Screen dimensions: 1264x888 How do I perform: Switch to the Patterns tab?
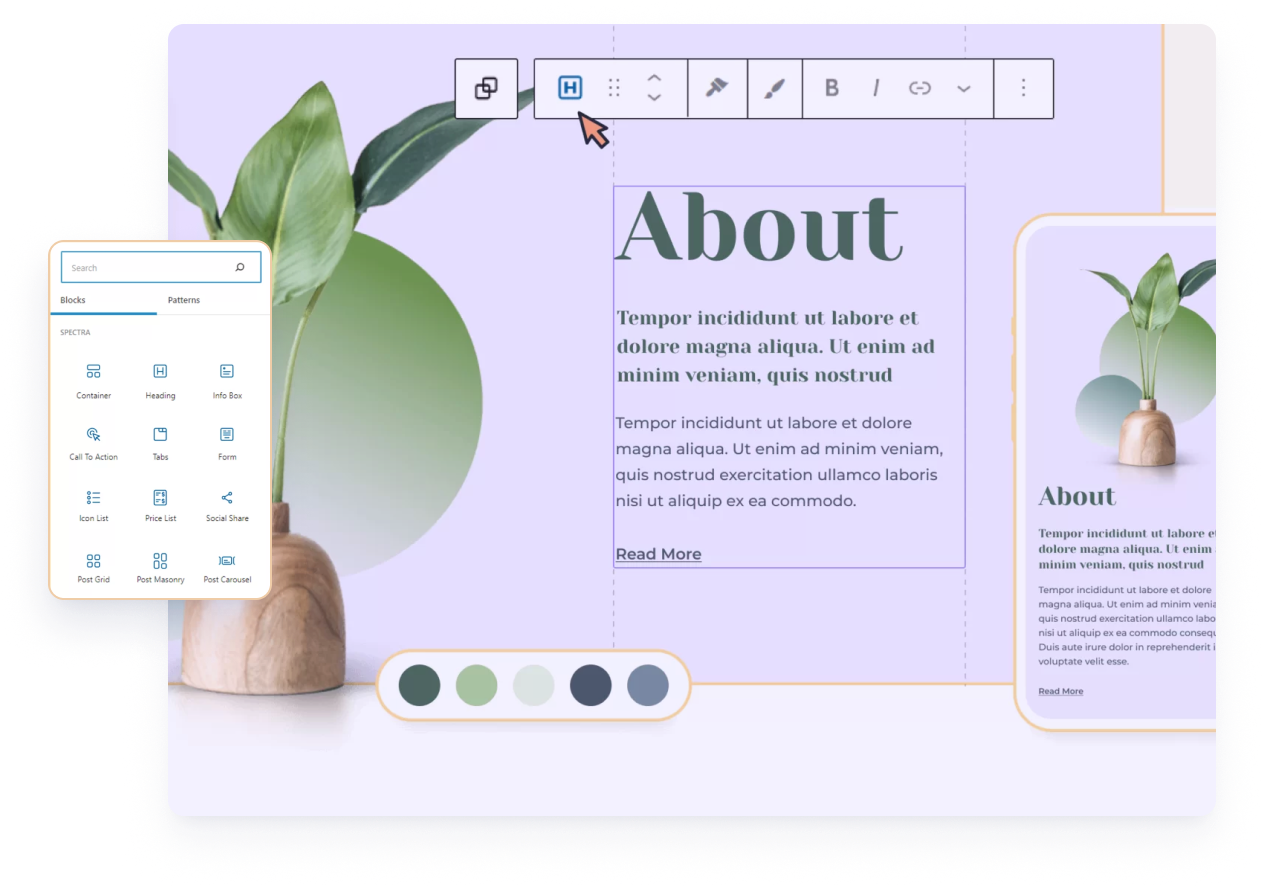(x=184, y=300)
